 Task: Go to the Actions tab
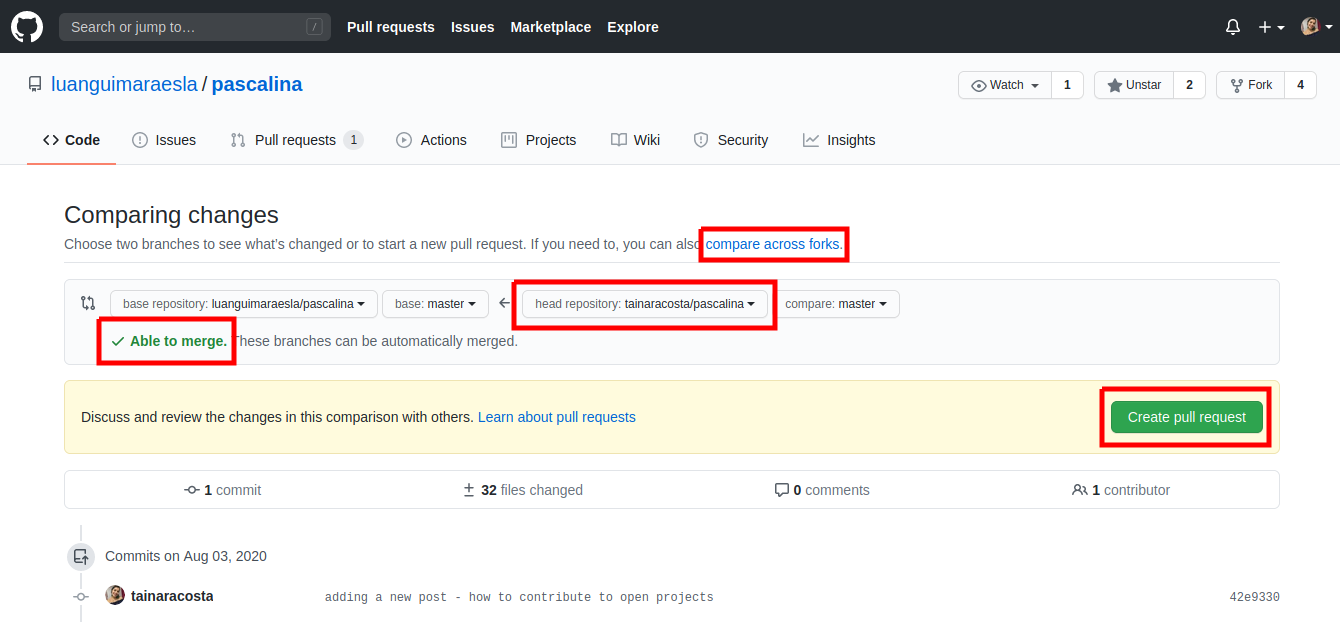click(431, 140)
